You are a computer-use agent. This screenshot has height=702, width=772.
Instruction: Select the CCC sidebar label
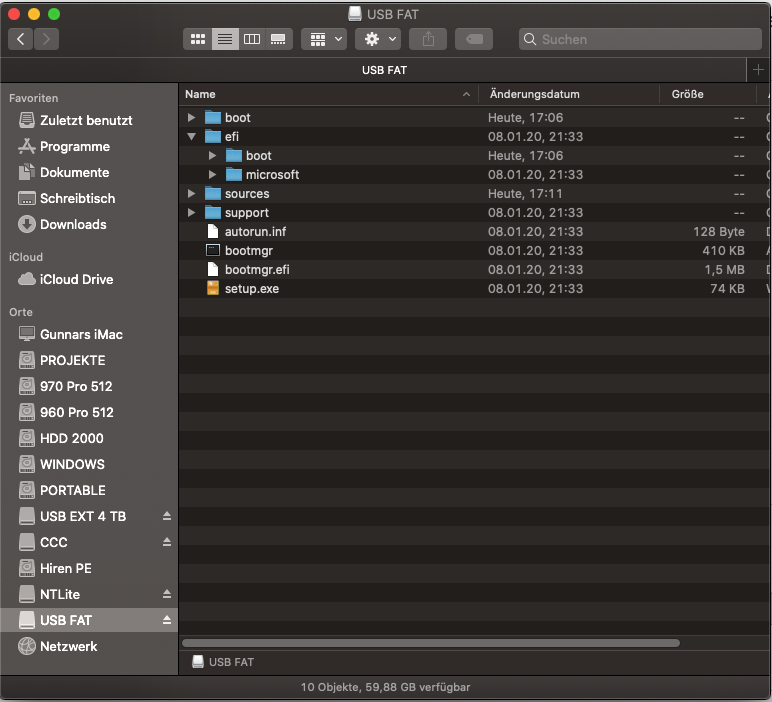(54, 542)
